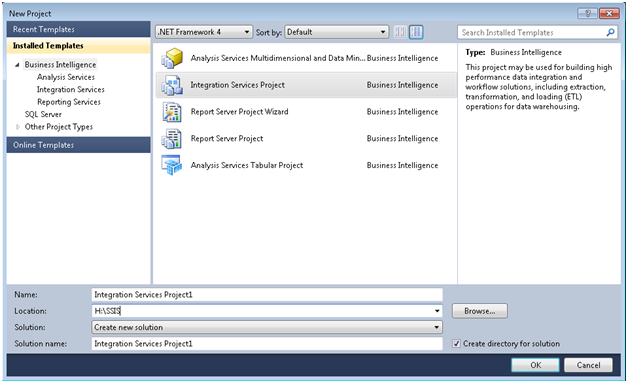Click Business Intelligence type beside Report Server Project

(x=402, y=139)
